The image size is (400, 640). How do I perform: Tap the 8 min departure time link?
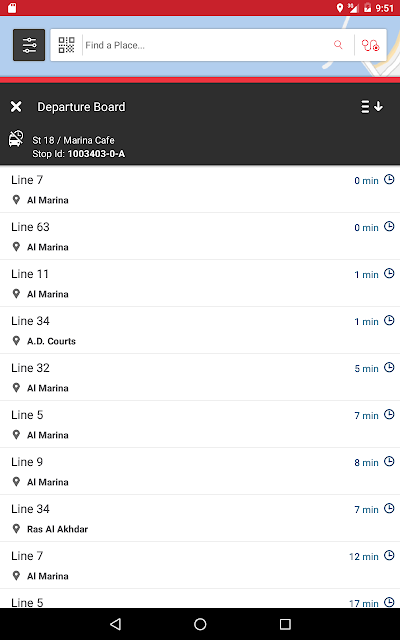(366, 462)
